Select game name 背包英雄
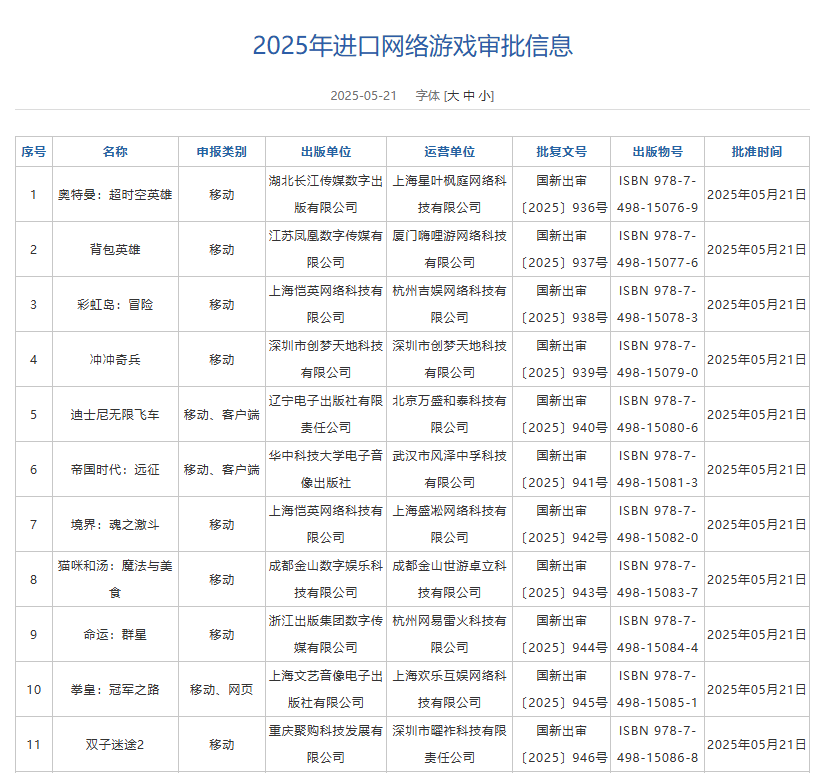Image resolution: width=819 pixels, height=773 pixels. pyautogui.click(x=115, y=250)
